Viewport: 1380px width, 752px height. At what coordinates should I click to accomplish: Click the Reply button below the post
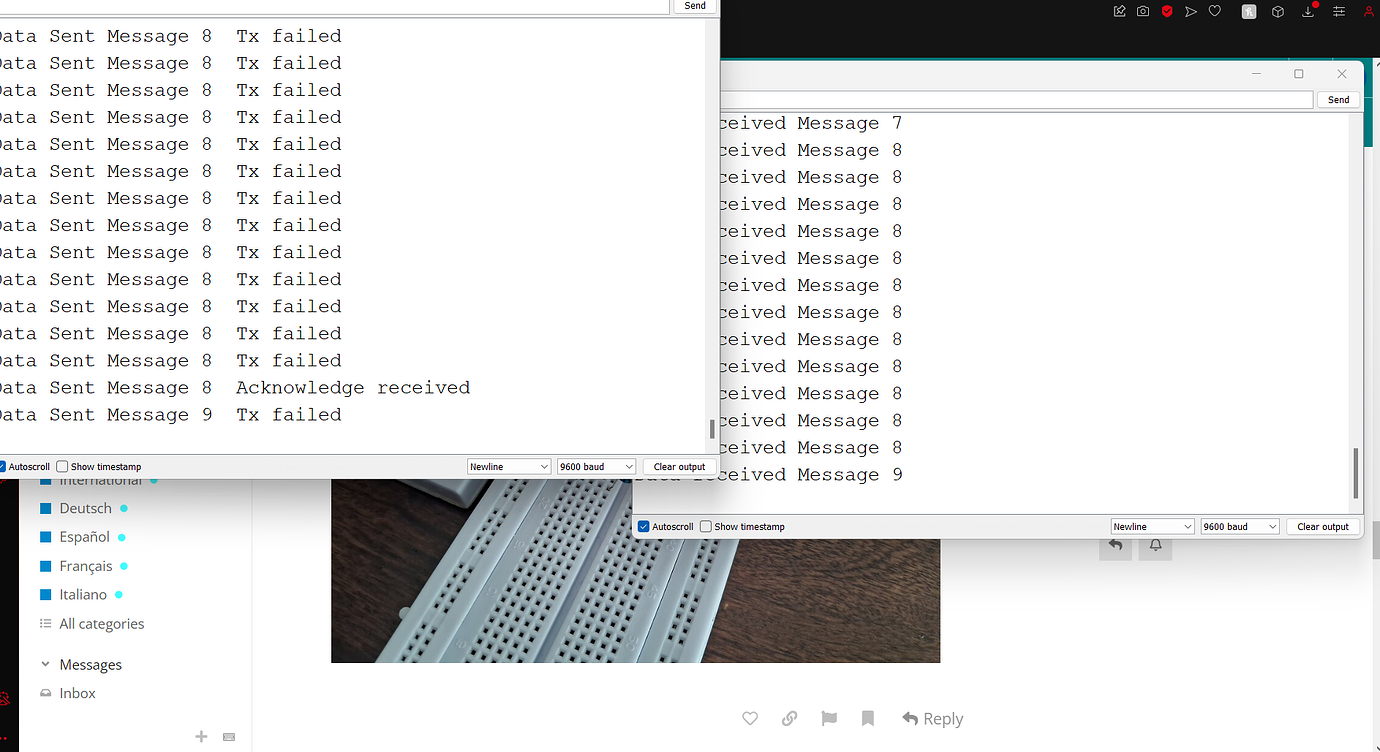[x=932, y=718]
